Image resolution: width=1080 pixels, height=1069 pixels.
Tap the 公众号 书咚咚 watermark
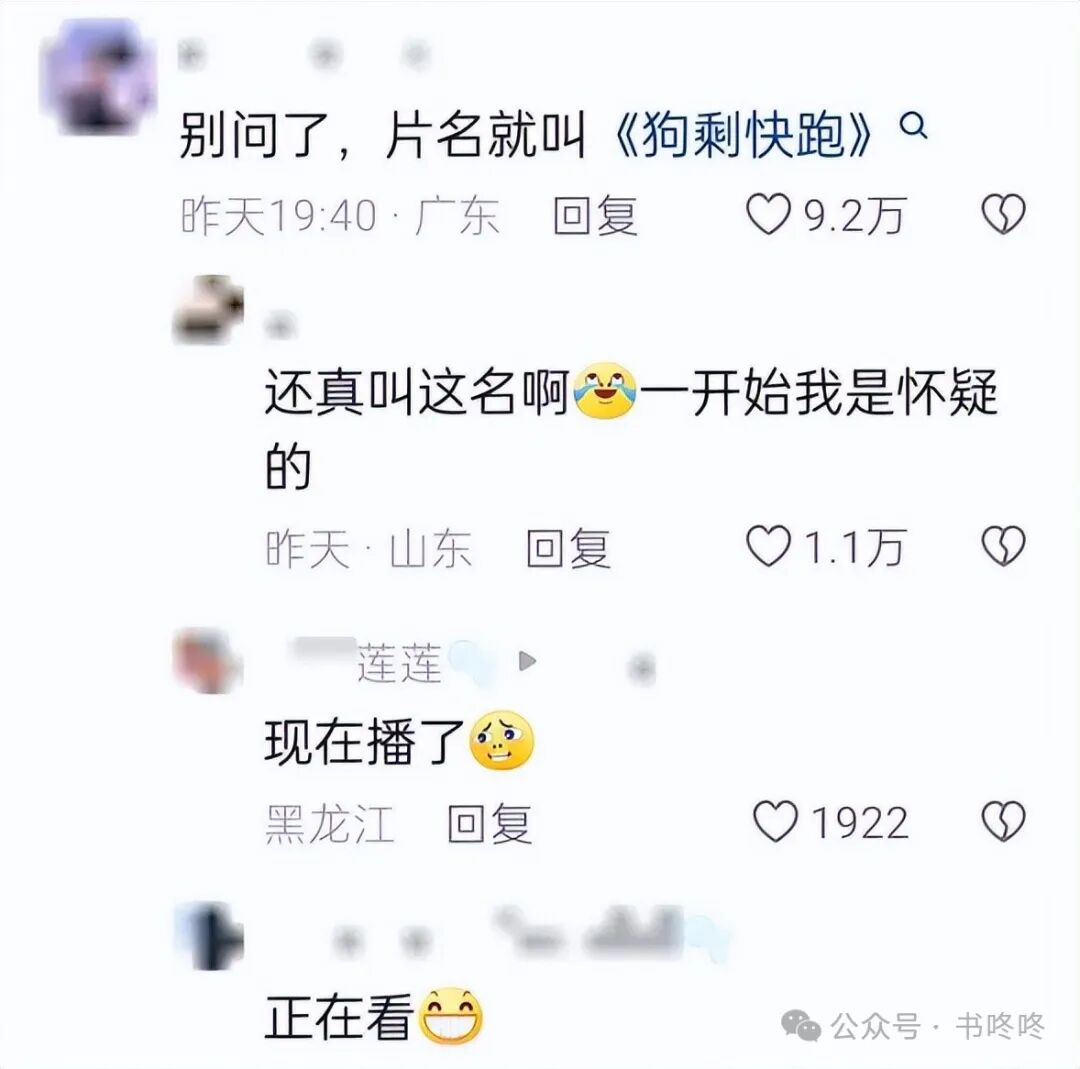point(913,1026)
